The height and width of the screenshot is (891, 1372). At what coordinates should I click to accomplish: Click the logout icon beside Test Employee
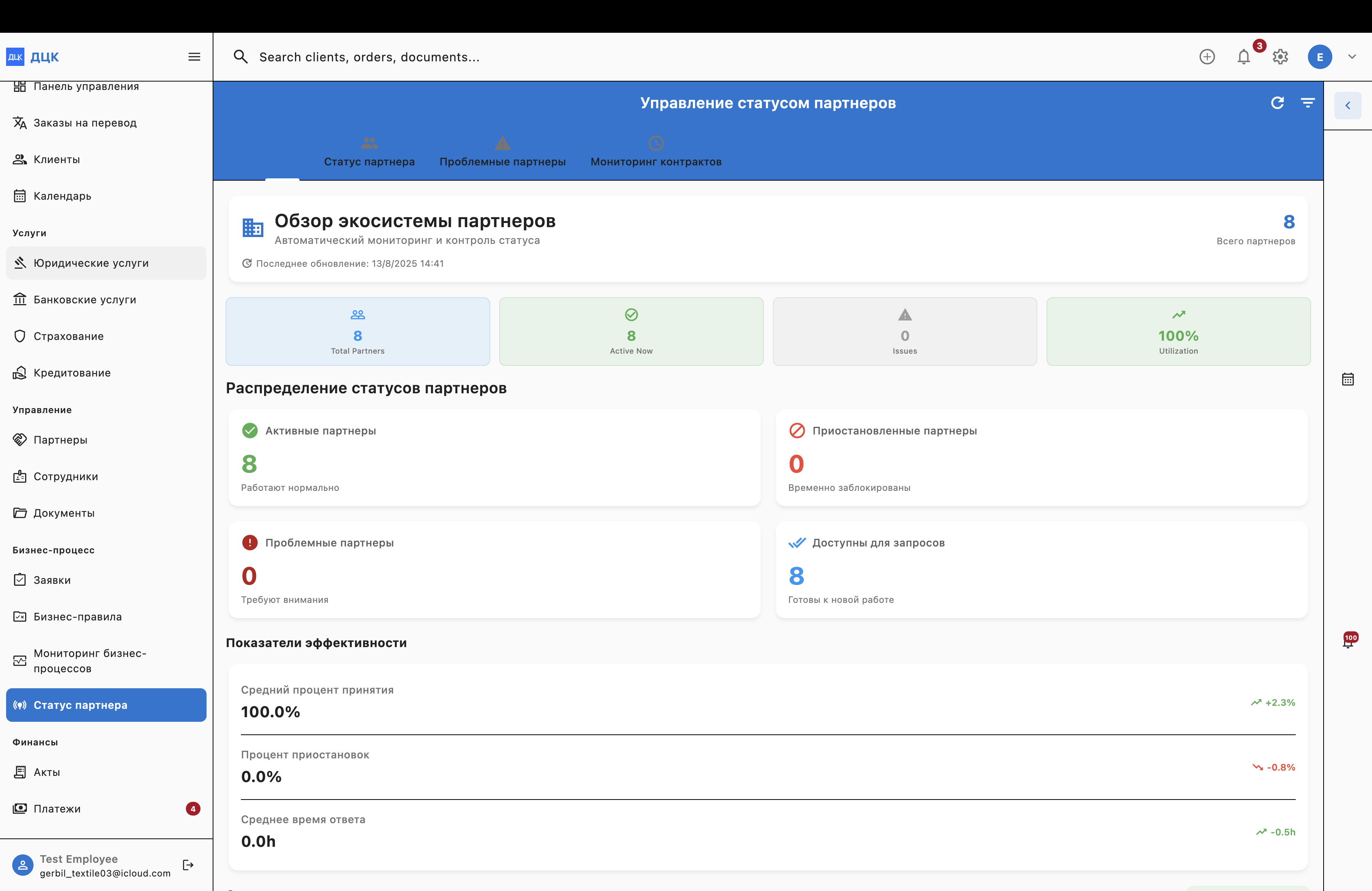point(188,865)
